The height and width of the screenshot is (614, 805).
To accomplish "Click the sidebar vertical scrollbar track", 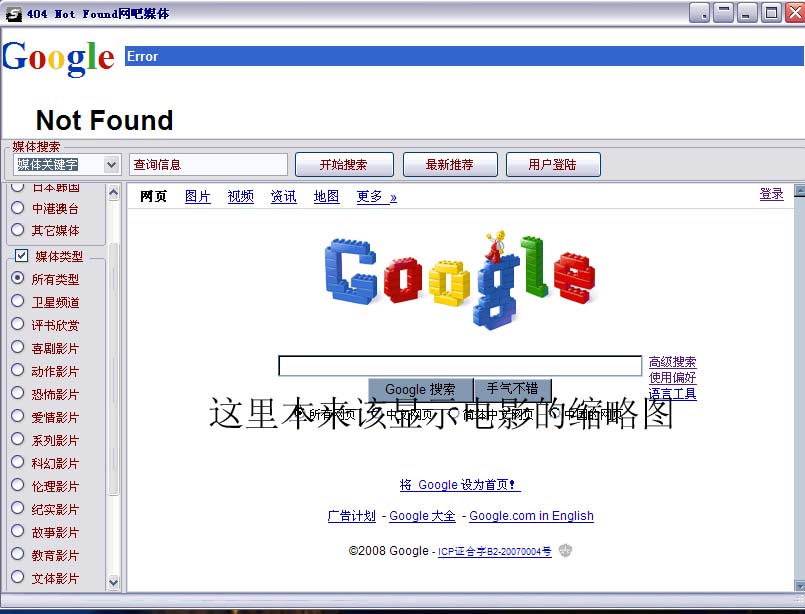I will [113, 370].
